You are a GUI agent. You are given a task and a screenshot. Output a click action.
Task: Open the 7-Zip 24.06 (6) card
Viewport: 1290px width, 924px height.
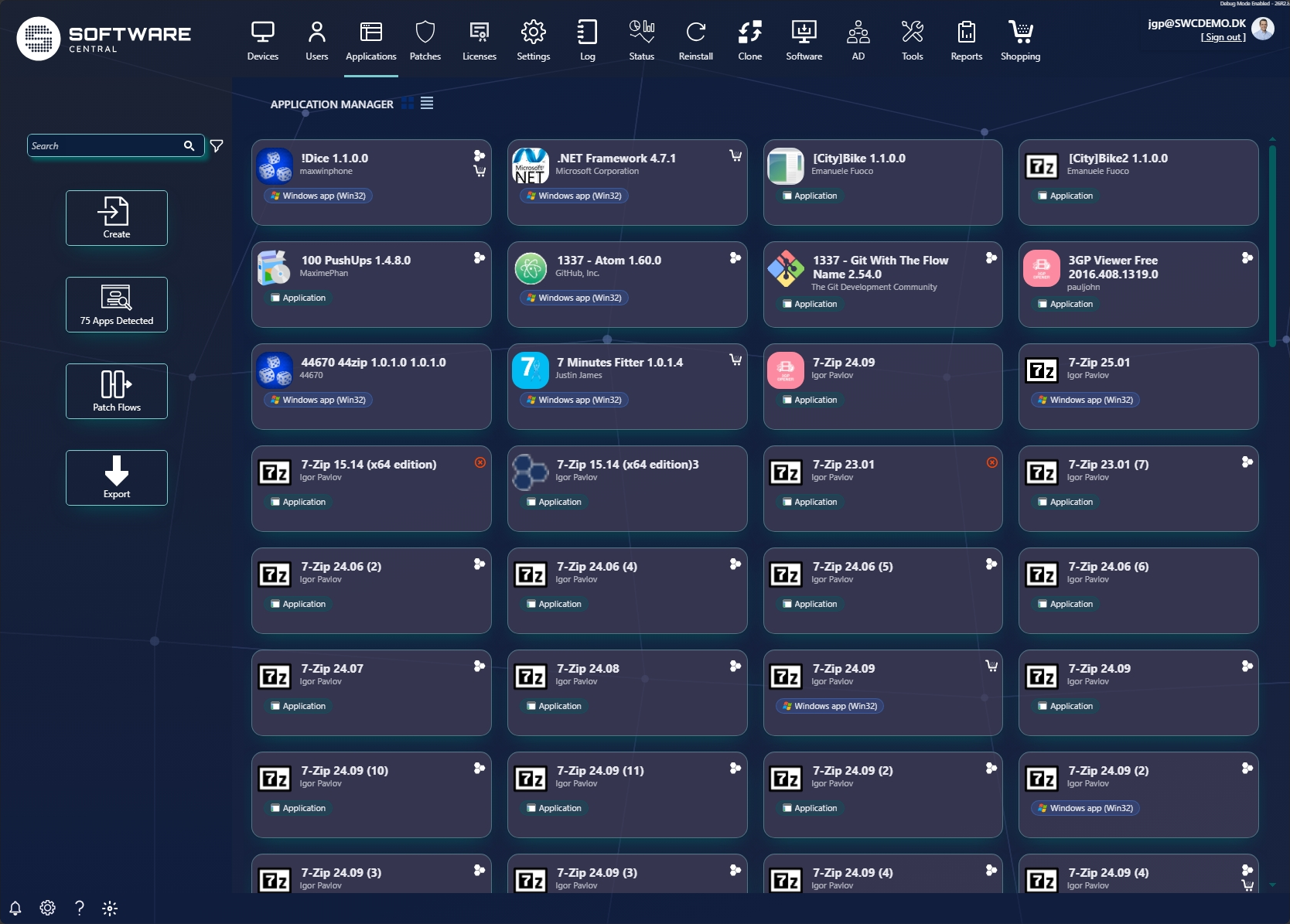point(1138,591)
